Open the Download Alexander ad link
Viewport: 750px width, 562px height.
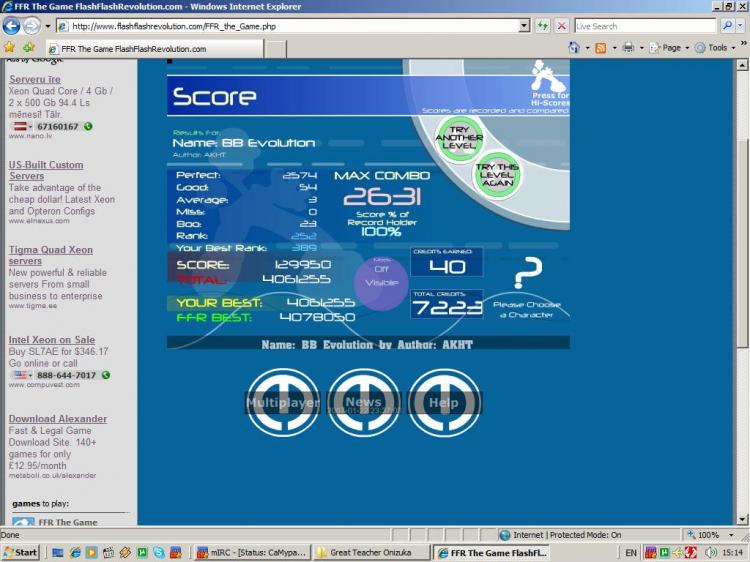pyautogui.click(x=58, y=419)
